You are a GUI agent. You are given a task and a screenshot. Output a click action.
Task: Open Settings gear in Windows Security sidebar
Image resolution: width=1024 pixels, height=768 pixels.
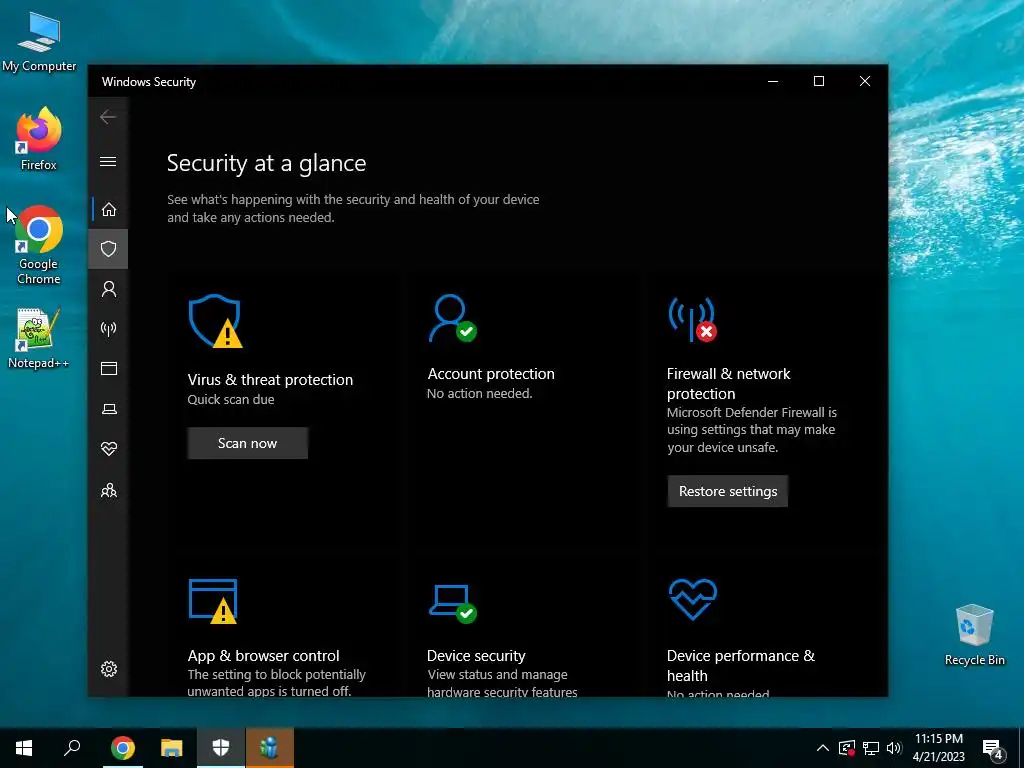coord(108,669)
